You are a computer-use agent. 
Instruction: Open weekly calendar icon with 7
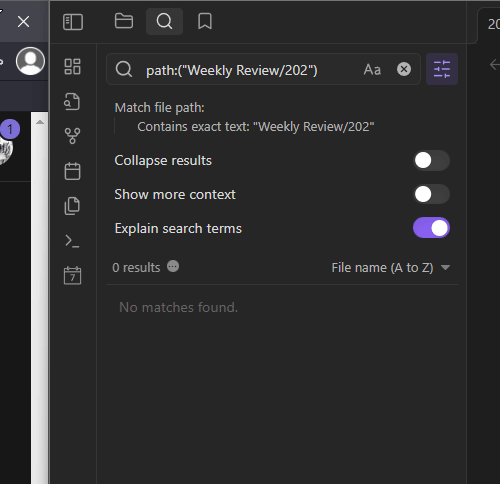click(72, 275)
